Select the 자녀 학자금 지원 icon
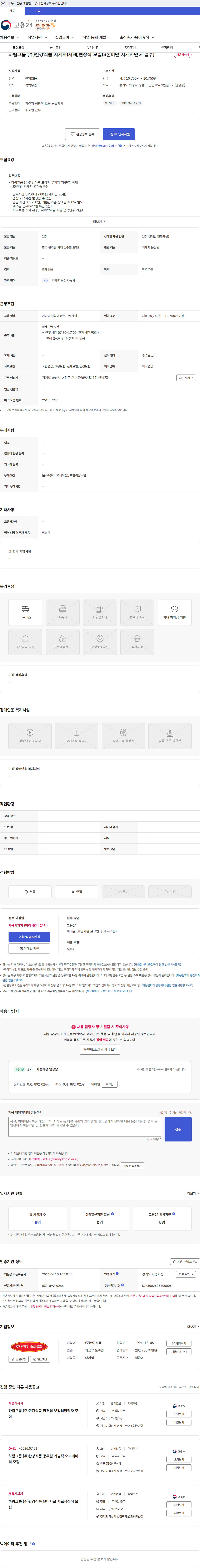The width and height of the screenshot is (200, 1568). point(174,612)
